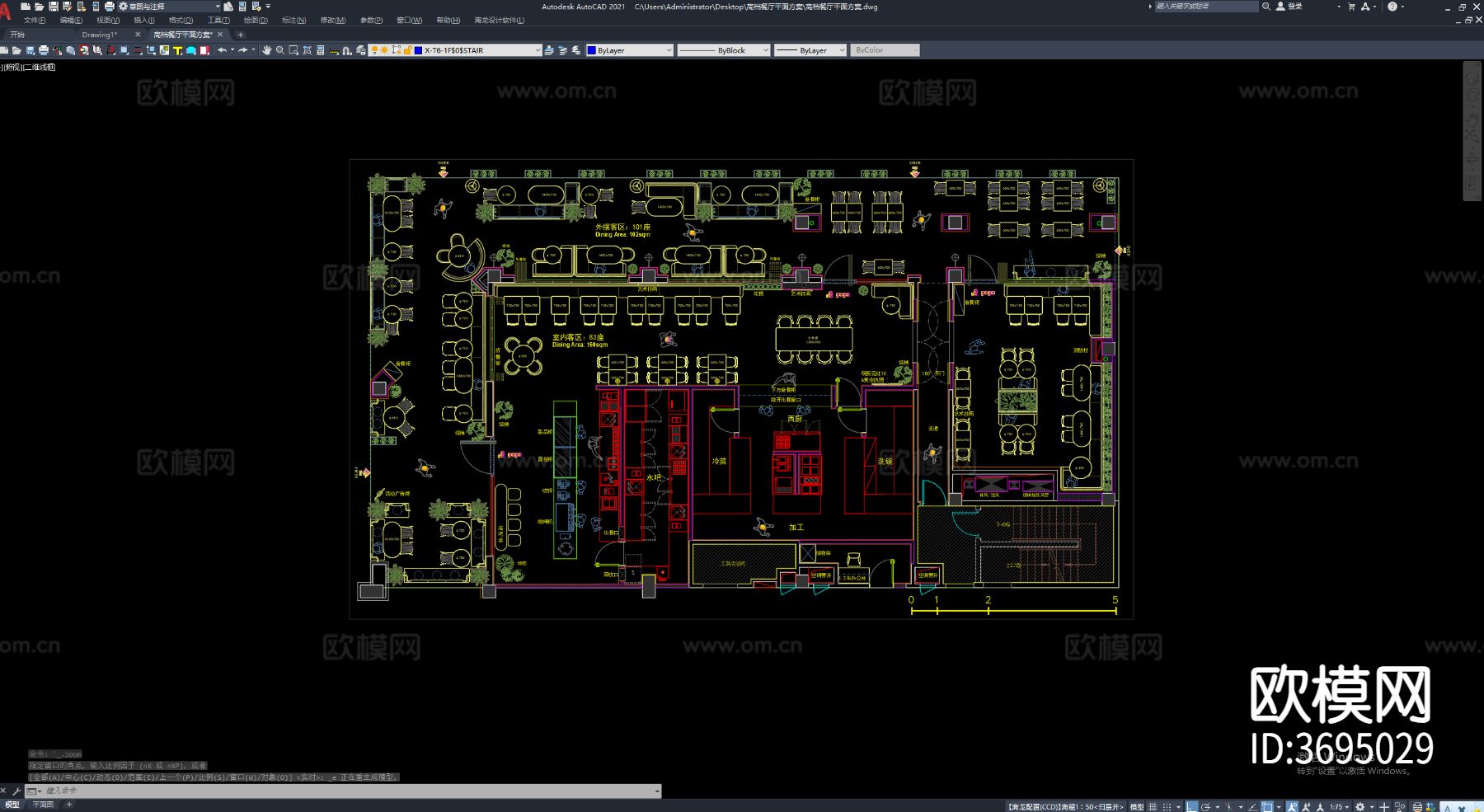The height and width of the screenshot is (812, 1484).
Task: Open the Help question mark icon
Action: point(1392,6)
